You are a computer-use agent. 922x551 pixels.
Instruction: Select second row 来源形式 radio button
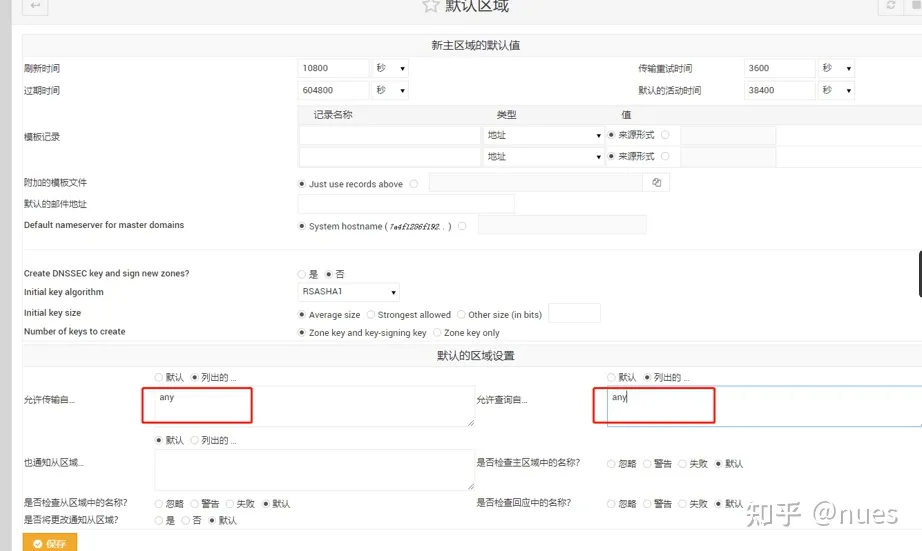tap(612, 156)
